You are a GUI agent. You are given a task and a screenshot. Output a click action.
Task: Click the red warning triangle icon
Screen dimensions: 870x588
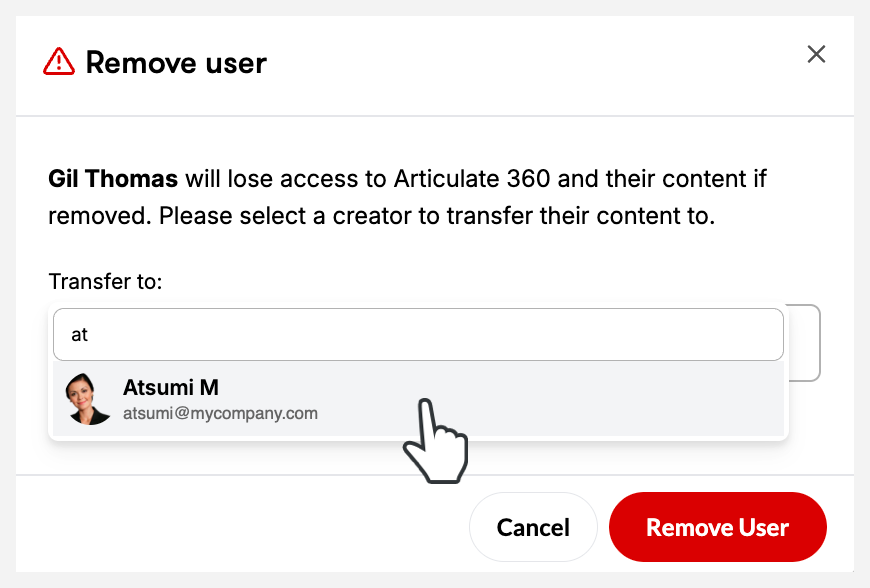(59, 62)
